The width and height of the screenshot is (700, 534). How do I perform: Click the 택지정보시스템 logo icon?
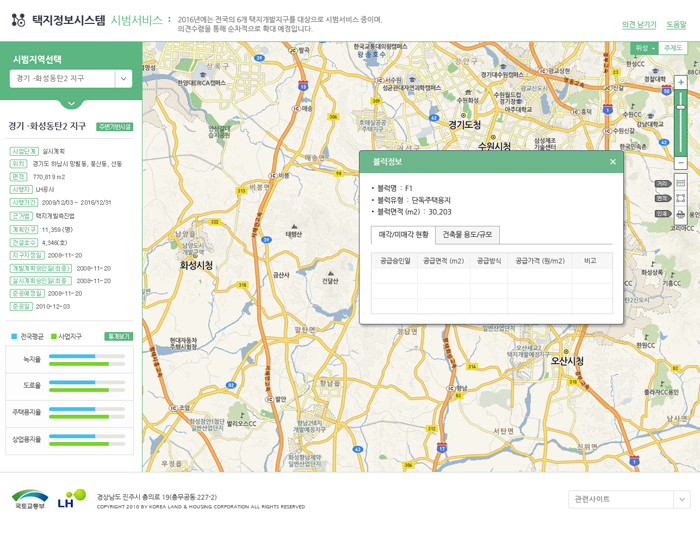[x=18, y=20]
